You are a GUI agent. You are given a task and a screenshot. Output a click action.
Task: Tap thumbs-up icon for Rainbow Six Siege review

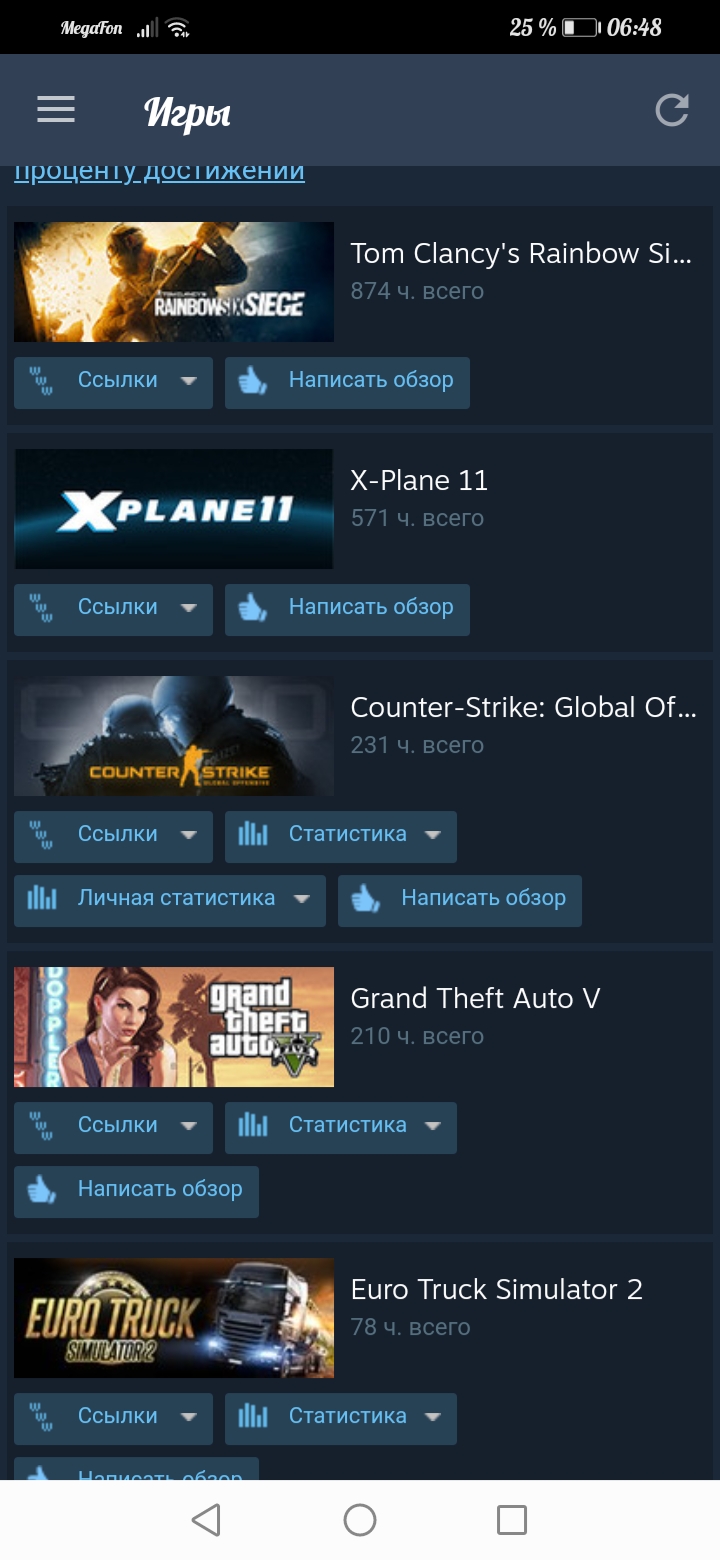pyautogui.click(x=253, y=380)
